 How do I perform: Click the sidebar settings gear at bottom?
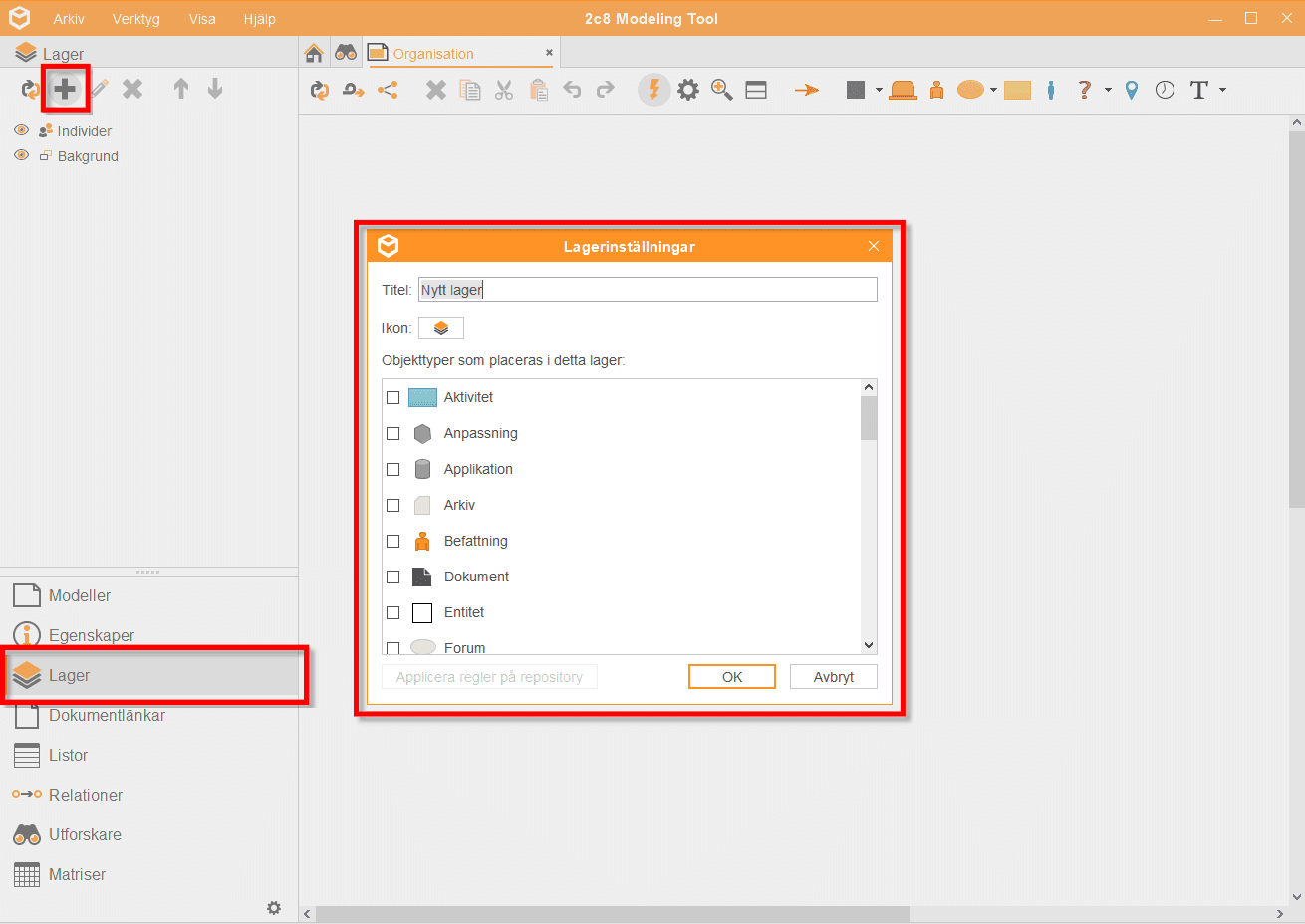(x=274, y=908)
